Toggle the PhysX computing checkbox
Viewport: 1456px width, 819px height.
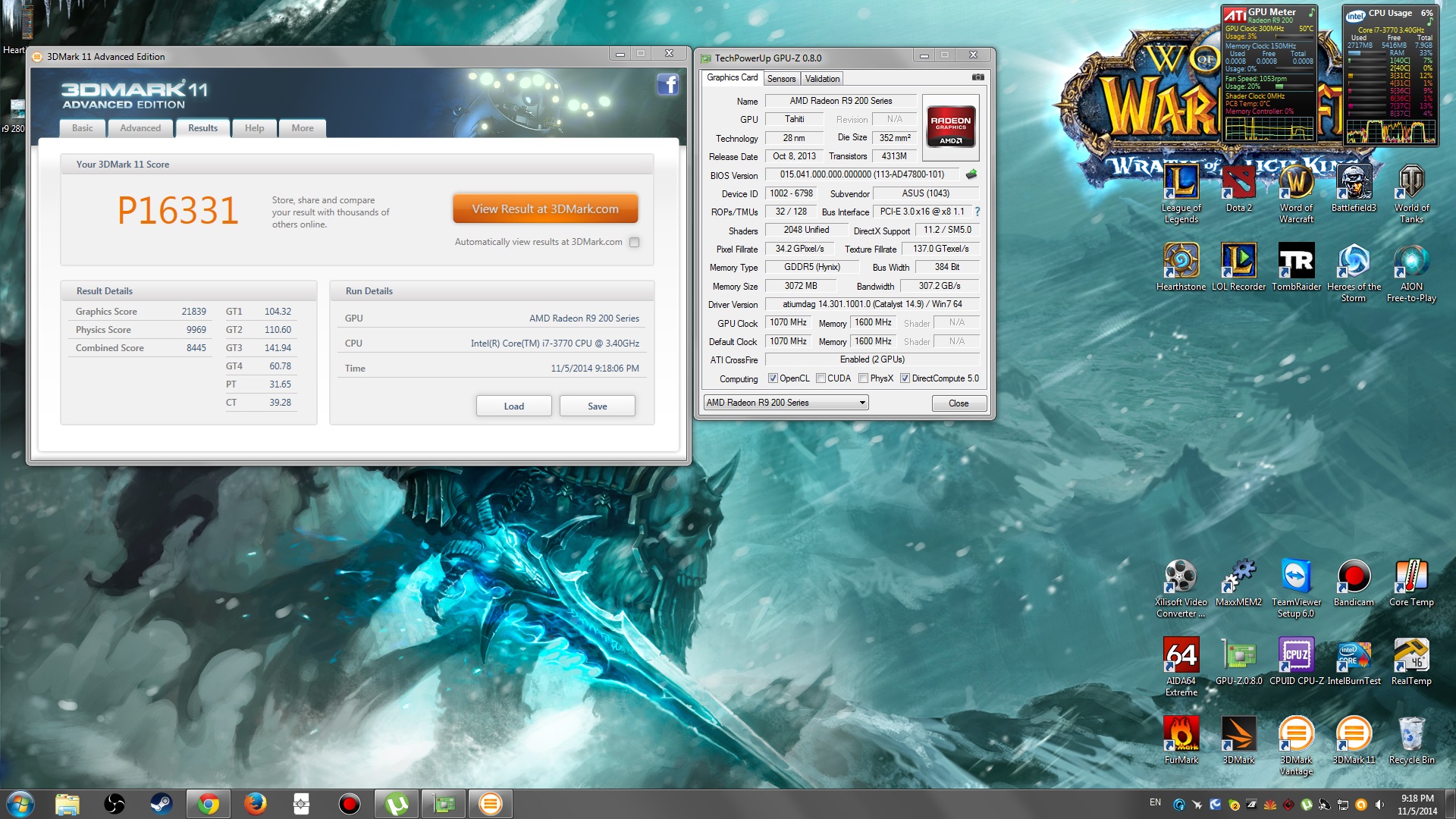863,378
